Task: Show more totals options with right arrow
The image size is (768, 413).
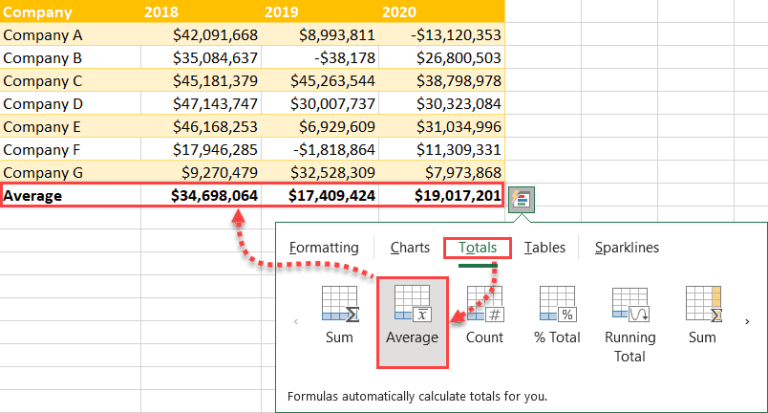Action: coord(747,322)
